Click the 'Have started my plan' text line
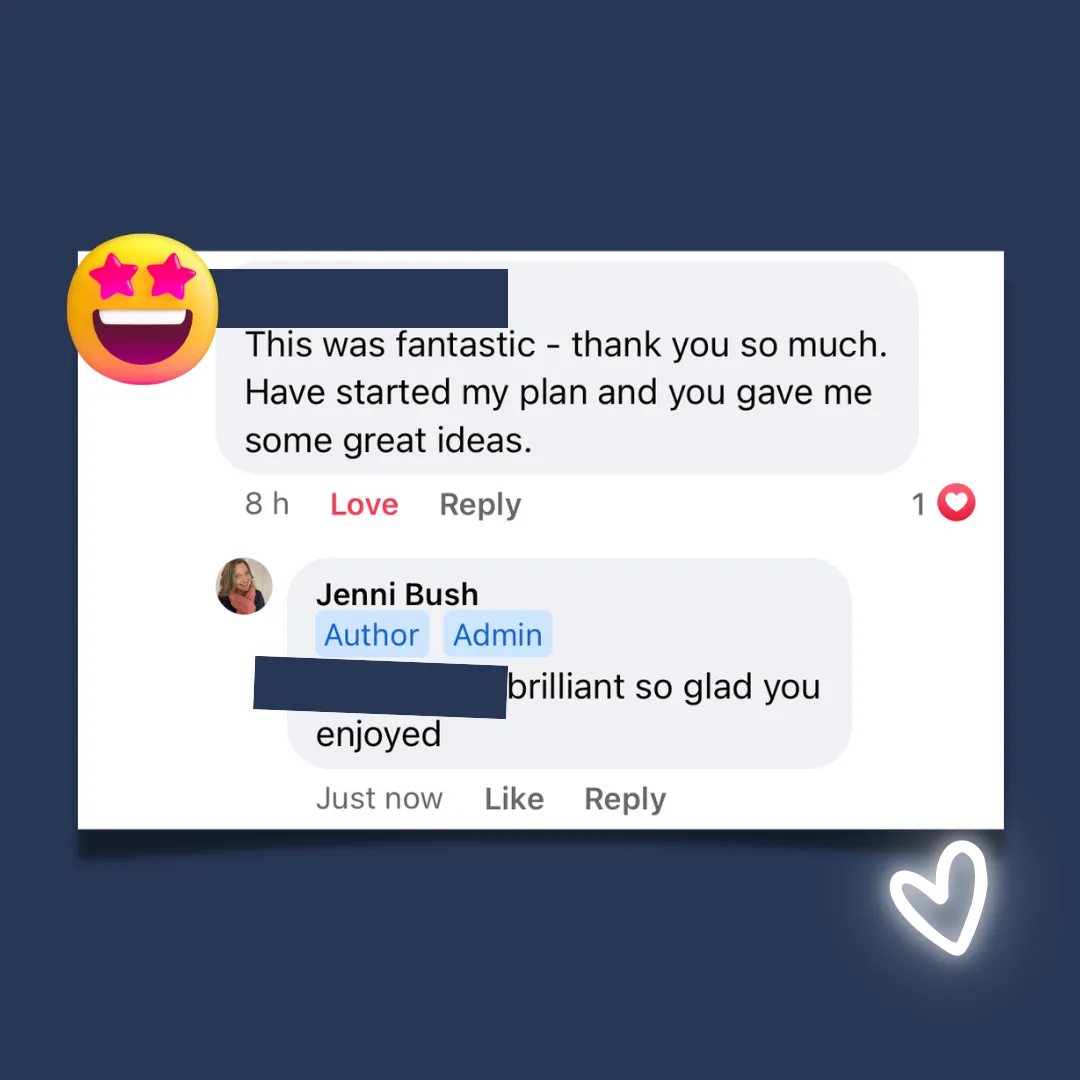This screenshot has height=1080, width=1080. (x=559, y=393)
